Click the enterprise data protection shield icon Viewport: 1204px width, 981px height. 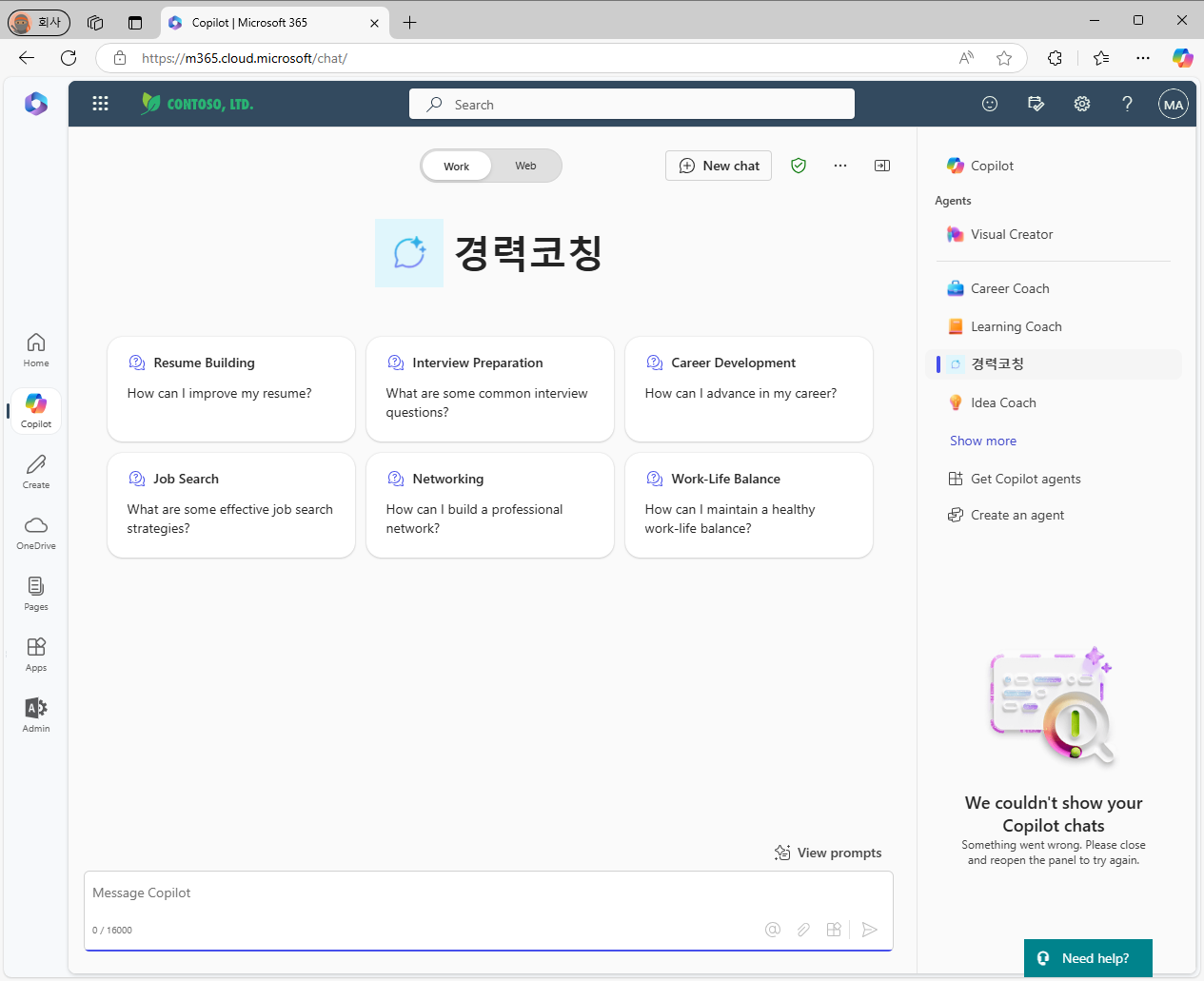click(x=799, y=166)
